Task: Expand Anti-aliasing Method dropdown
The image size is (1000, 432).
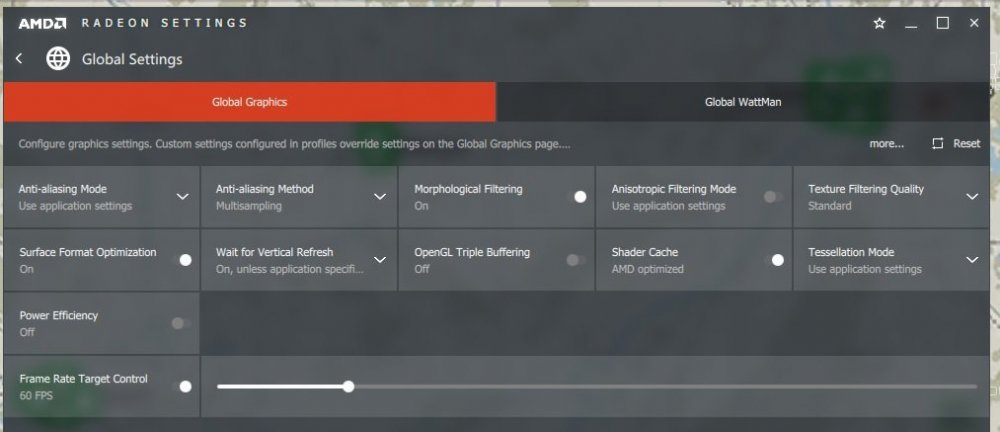Action: [x=379, y=197]
